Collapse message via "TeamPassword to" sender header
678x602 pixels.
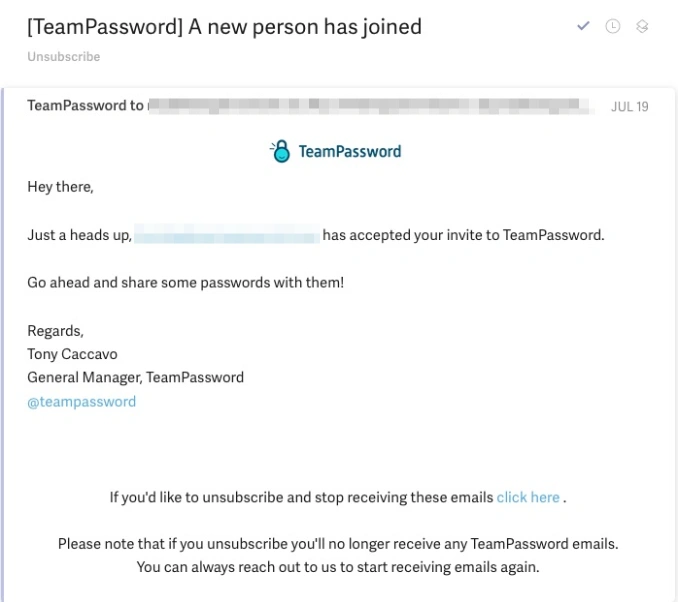point(85,106)
